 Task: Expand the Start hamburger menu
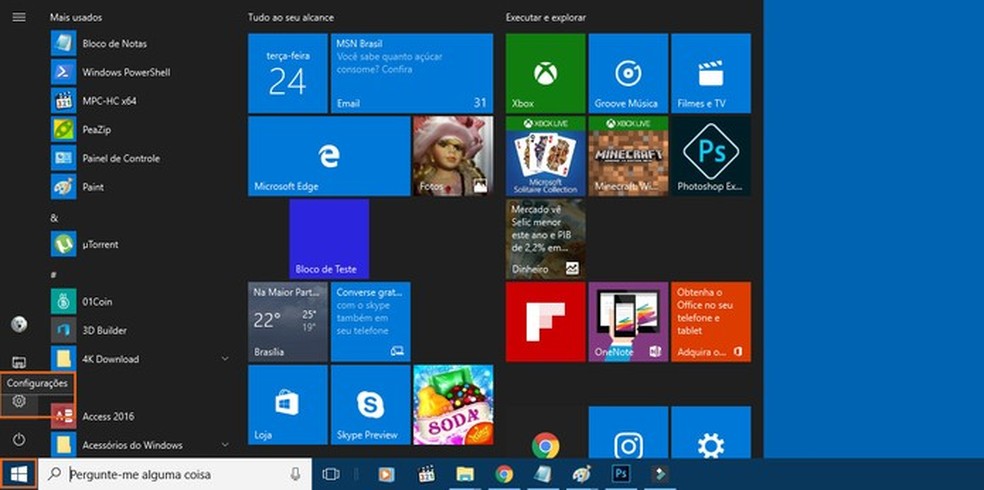(x=19, y=18)
